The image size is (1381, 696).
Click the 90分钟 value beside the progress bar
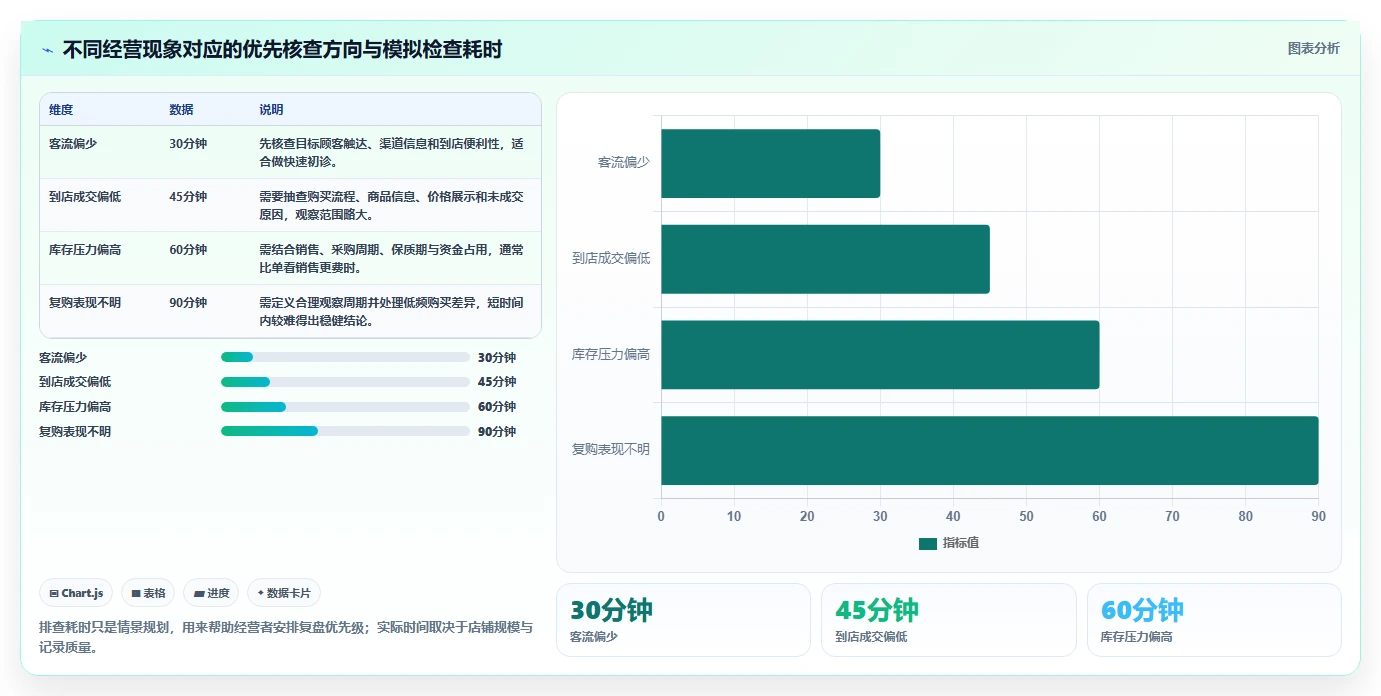coord(497,431)
